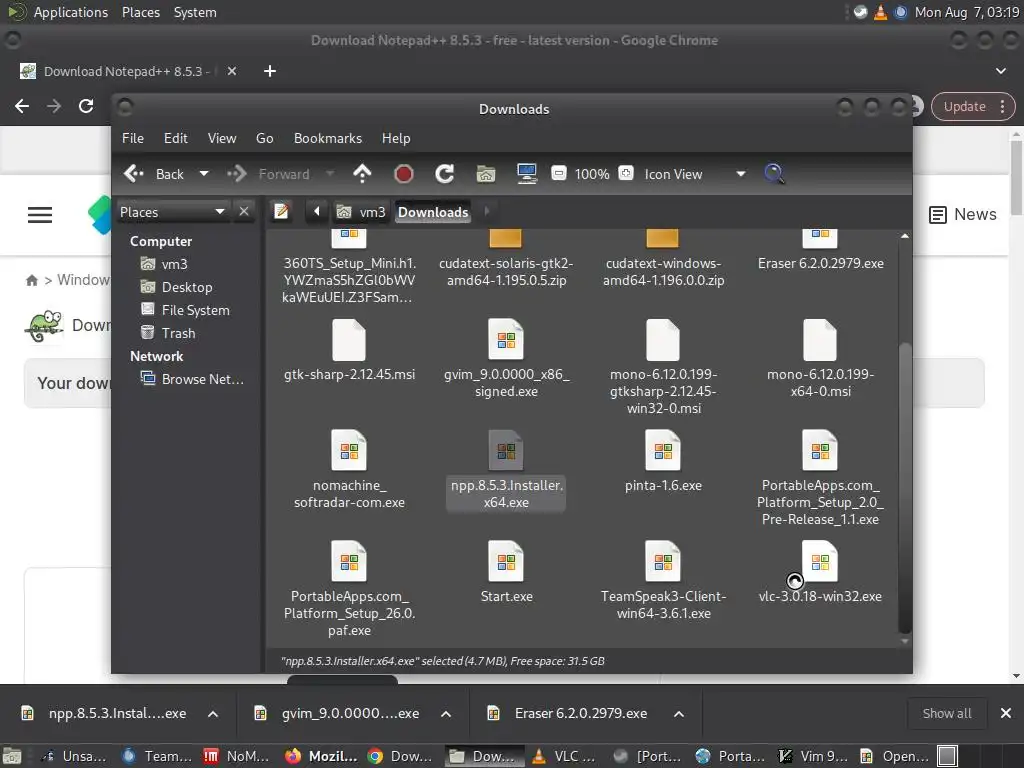Select mono-6.12.0.199-x64-0.msi file icon
The width and height of the screenshot is (1024, 768).
(820, 340)
